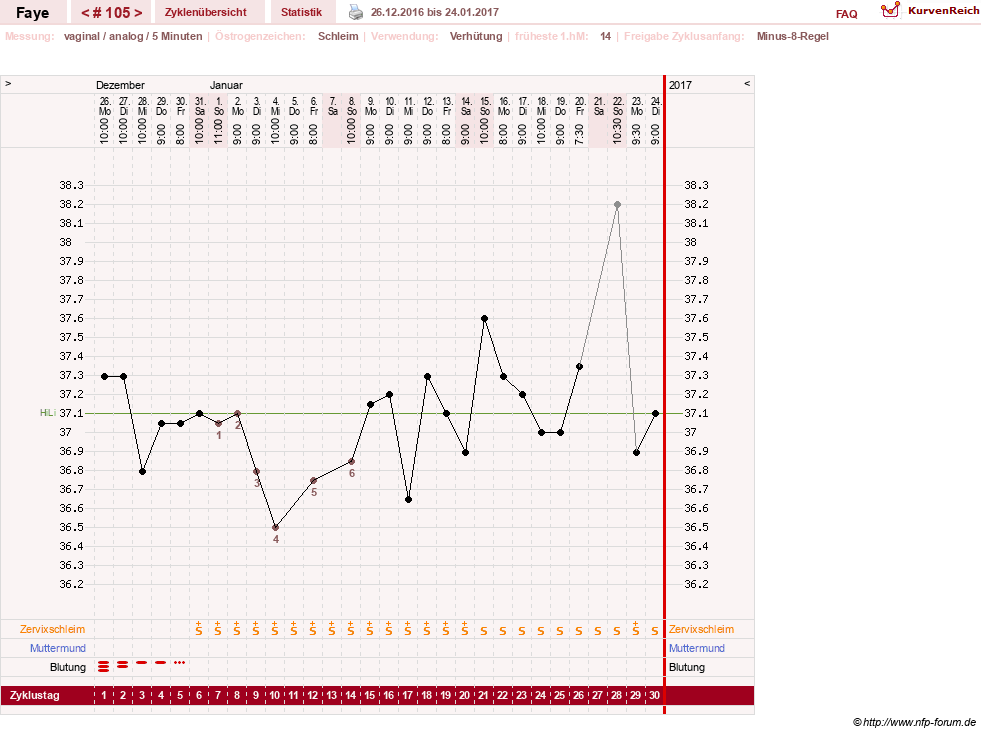Click the data point labeled 6 at 36.85
This screenshot has width=981, height=734.
coord(352,461)
